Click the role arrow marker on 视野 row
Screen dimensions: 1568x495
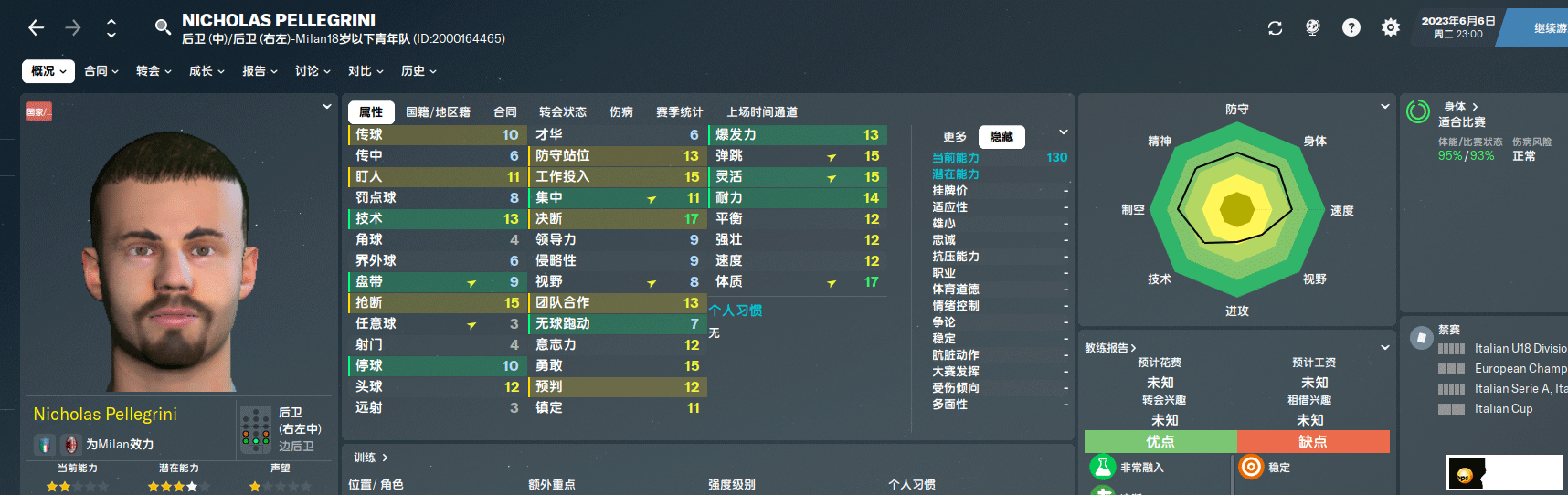pyautogui.click(x=652, y=283)
